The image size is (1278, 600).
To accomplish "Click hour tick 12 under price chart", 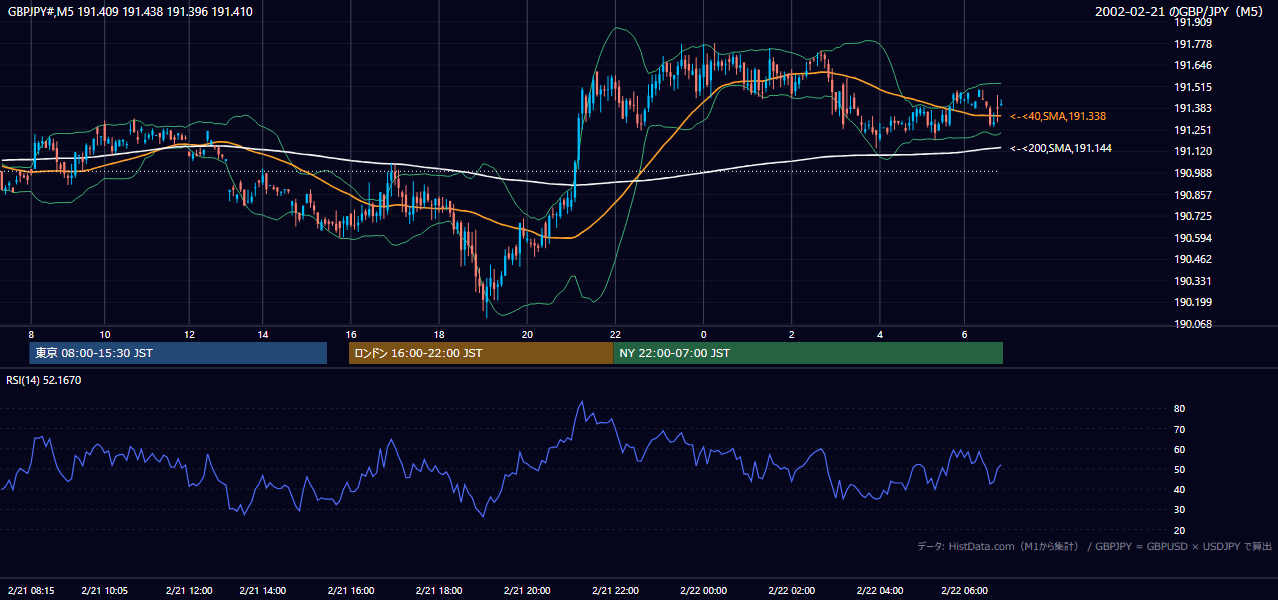I will coord(187,334).
